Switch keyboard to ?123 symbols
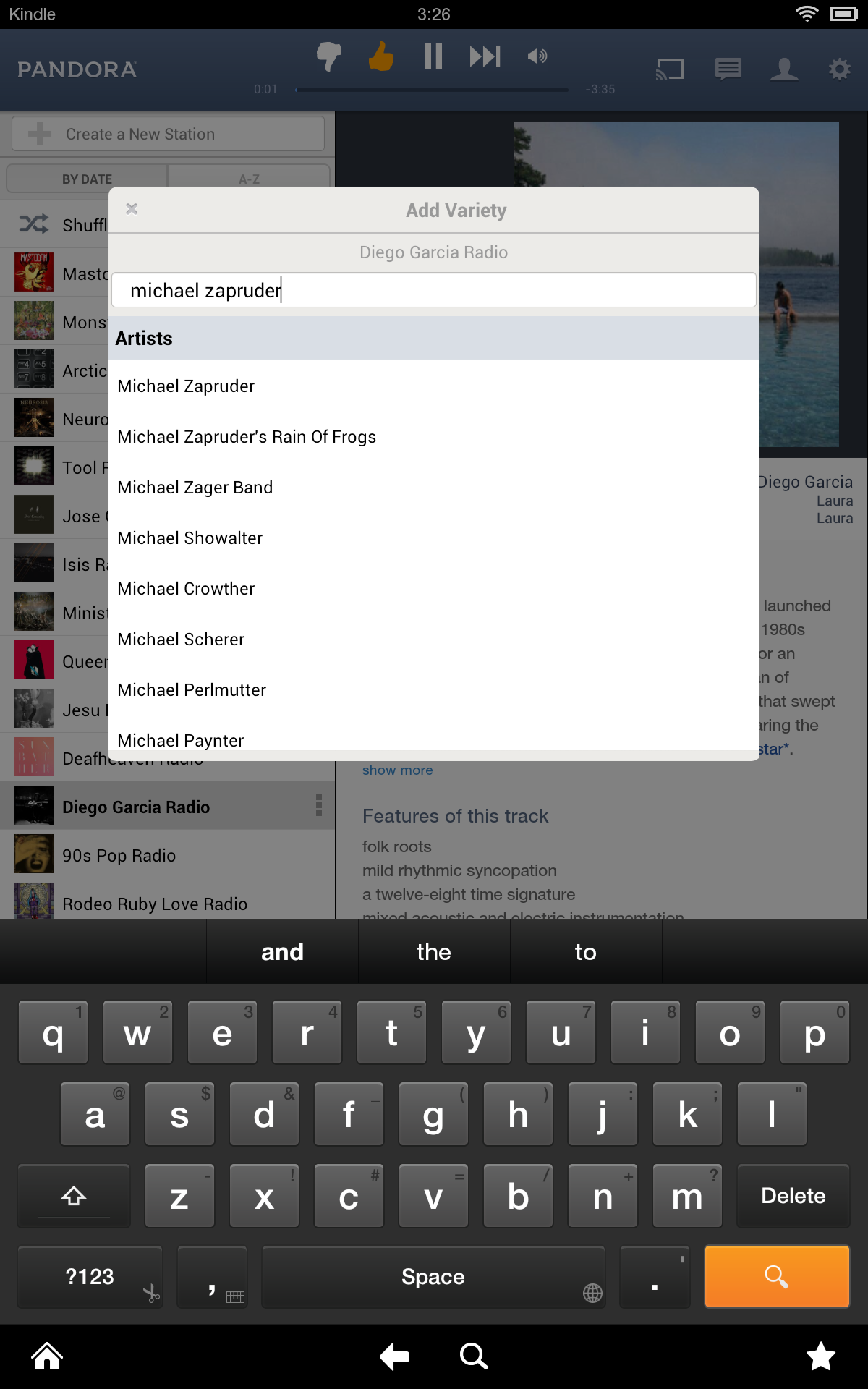 pos(90,1277)
